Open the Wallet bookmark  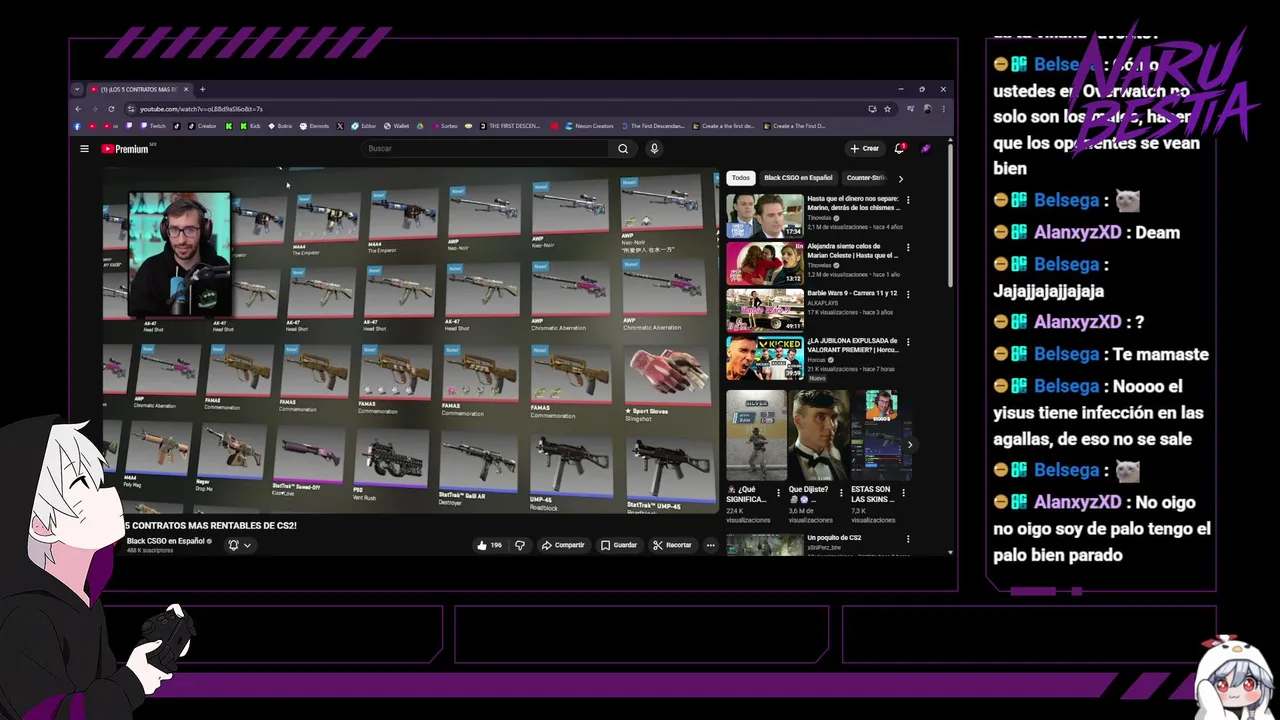coord(396,126)
